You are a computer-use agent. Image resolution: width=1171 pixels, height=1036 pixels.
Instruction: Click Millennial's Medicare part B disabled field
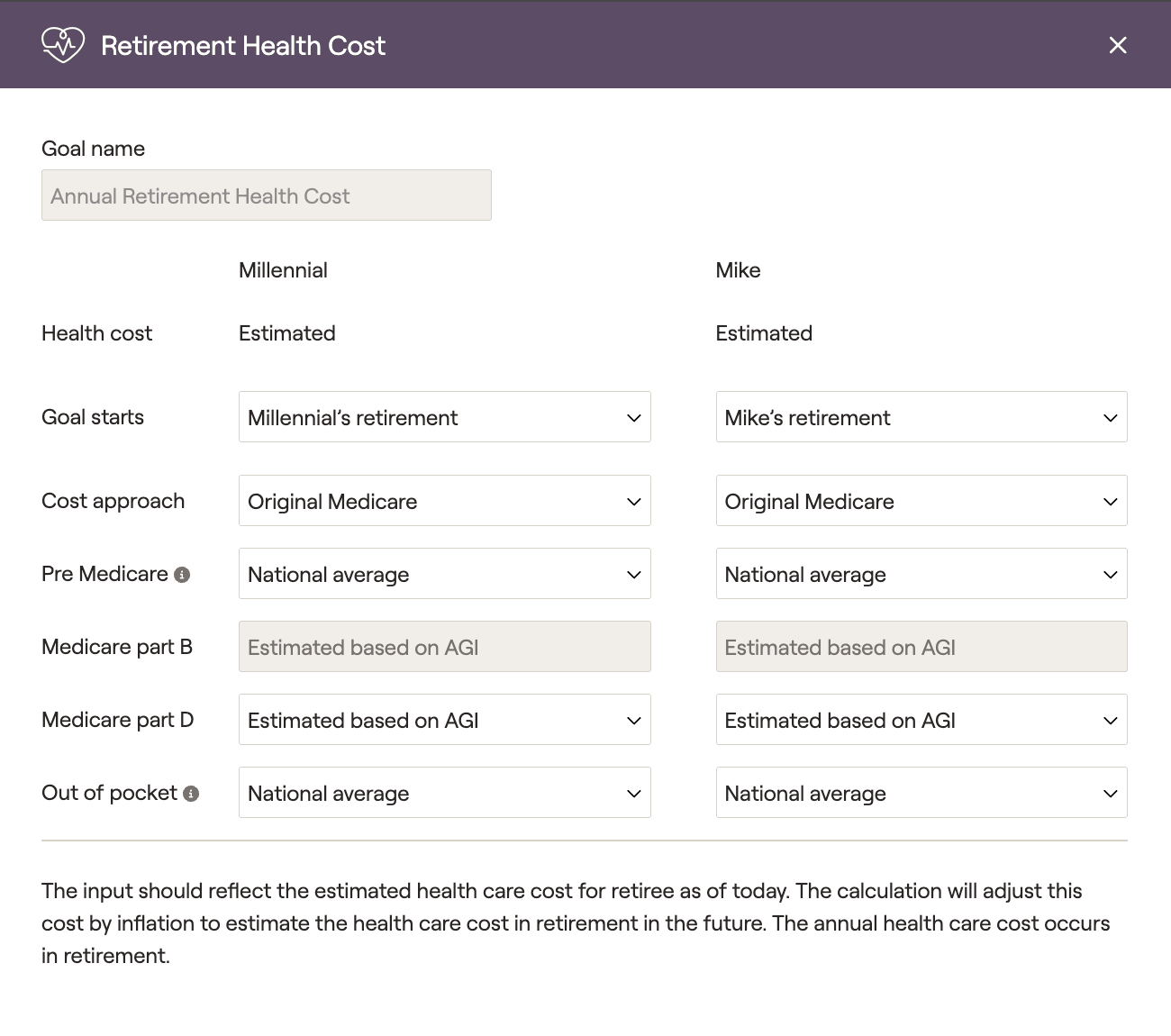445,647
